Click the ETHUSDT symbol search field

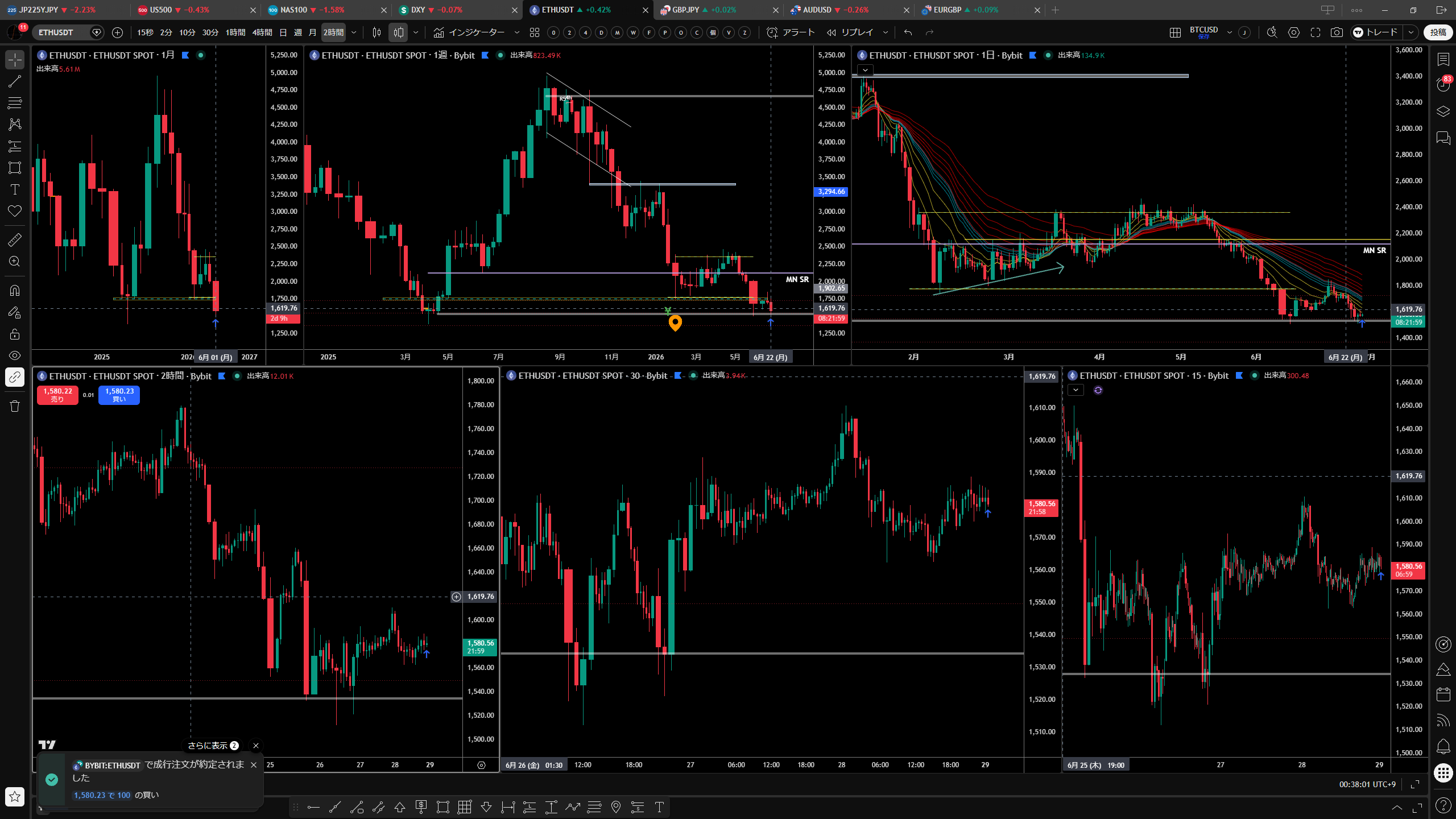[63, 32]
